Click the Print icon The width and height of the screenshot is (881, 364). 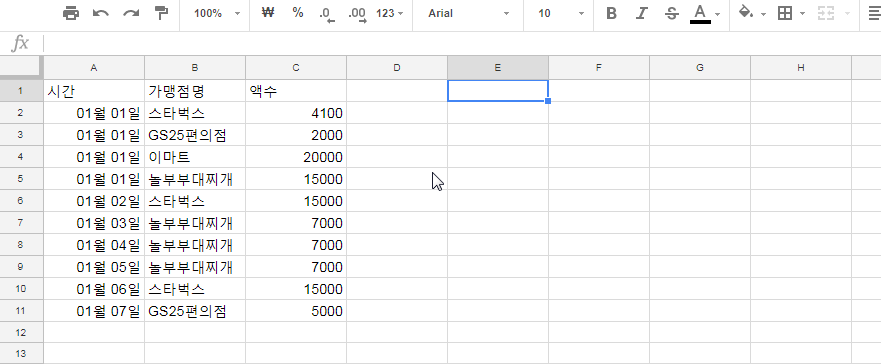(71, 13)
